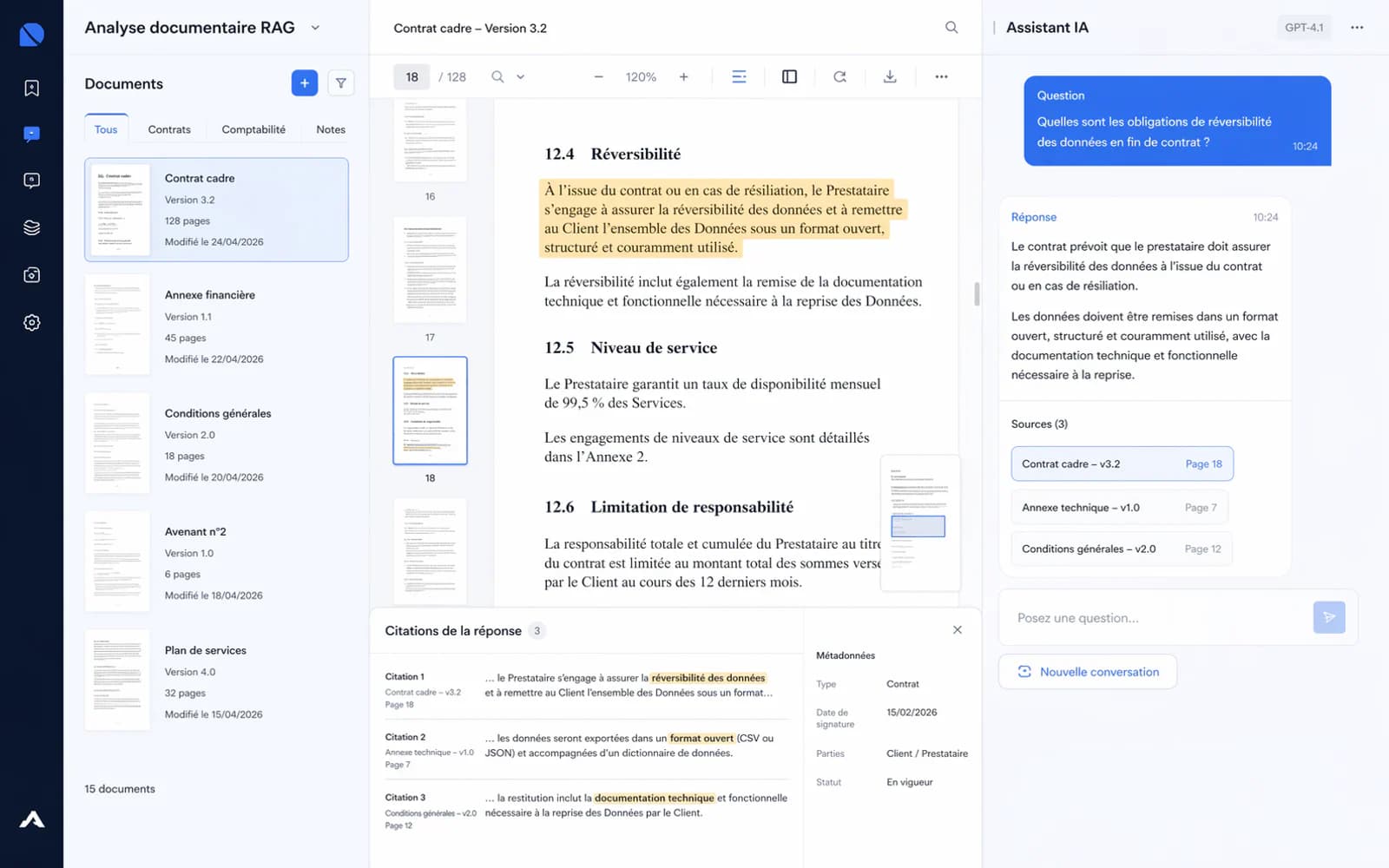
Task: Open viewer toolbar more options menu
Action: pos(941,76)
